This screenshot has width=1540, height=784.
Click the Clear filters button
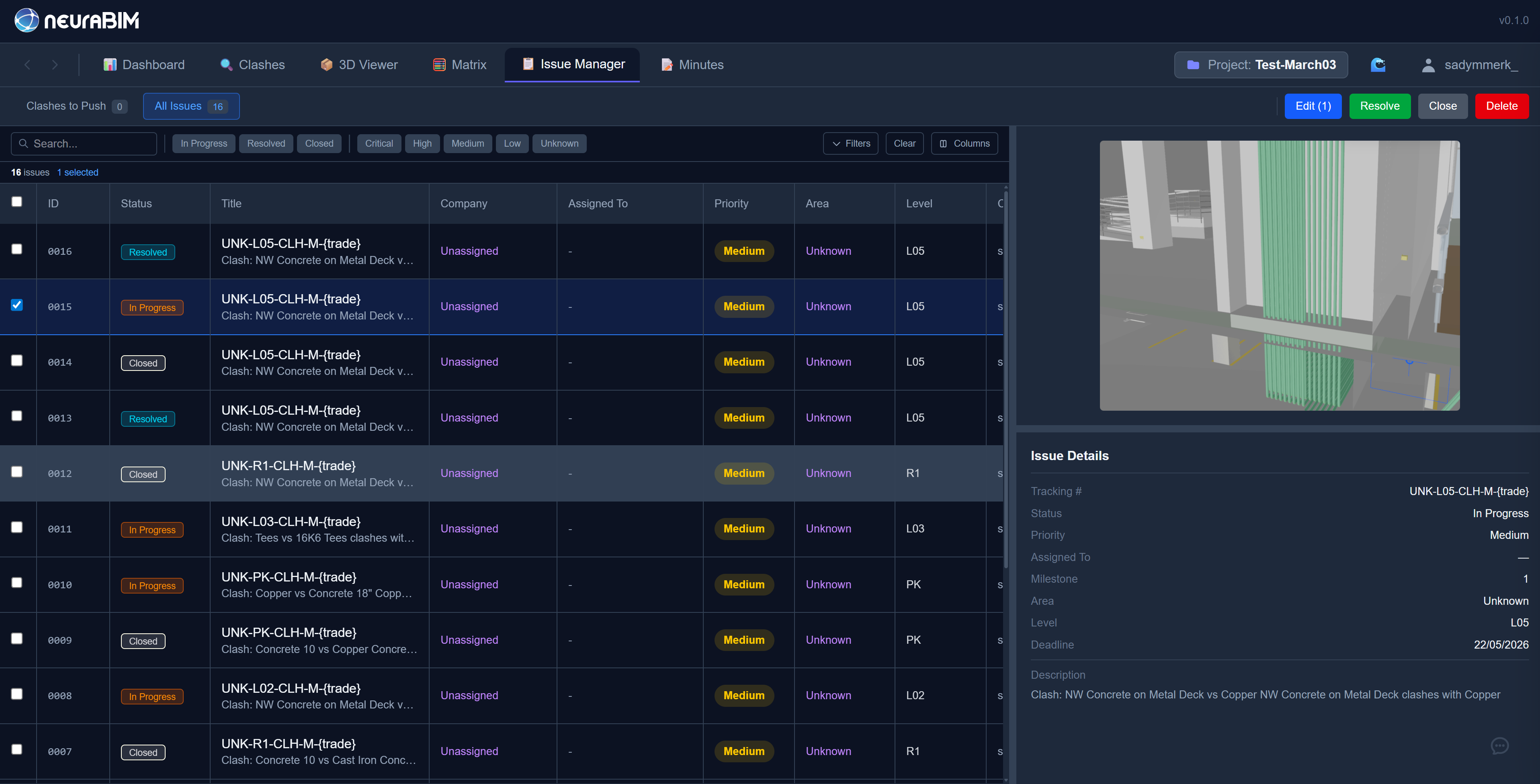pos(904,143)
